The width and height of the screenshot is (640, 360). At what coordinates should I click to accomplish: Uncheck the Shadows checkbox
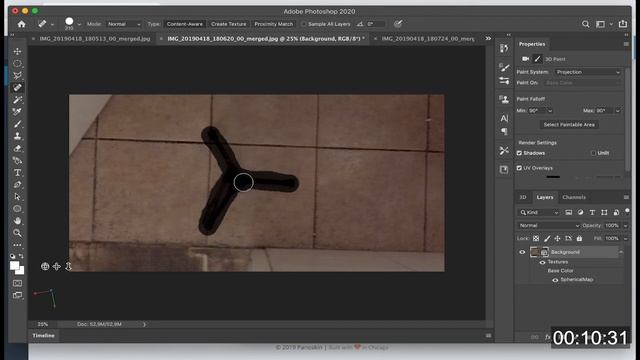519,153
